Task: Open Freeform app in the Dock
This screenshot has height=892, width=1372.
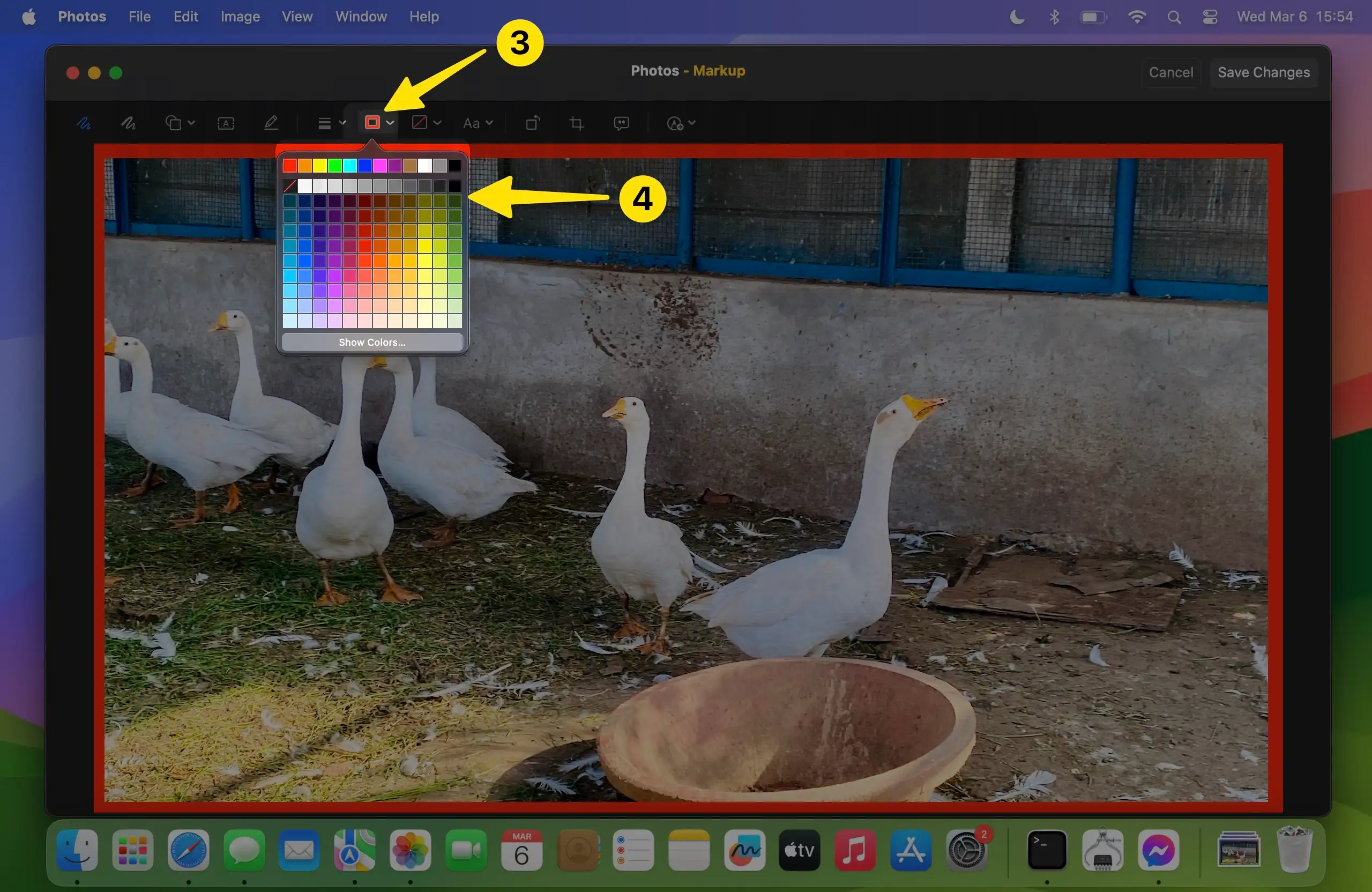Action: click(744, 850)
